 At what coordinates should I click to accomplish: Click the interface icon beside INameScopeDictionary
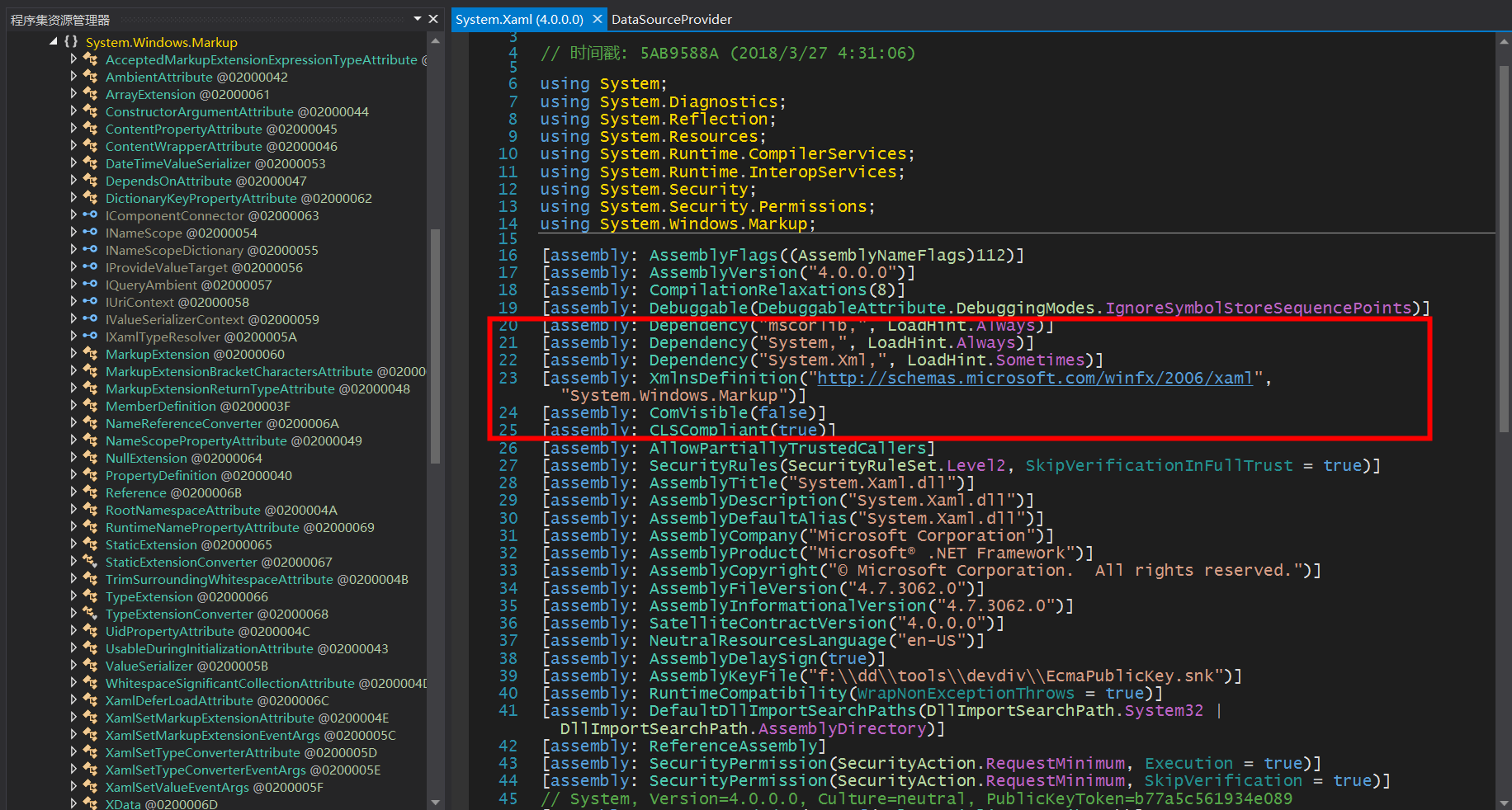pyautogui.click(x=90, y=250)
